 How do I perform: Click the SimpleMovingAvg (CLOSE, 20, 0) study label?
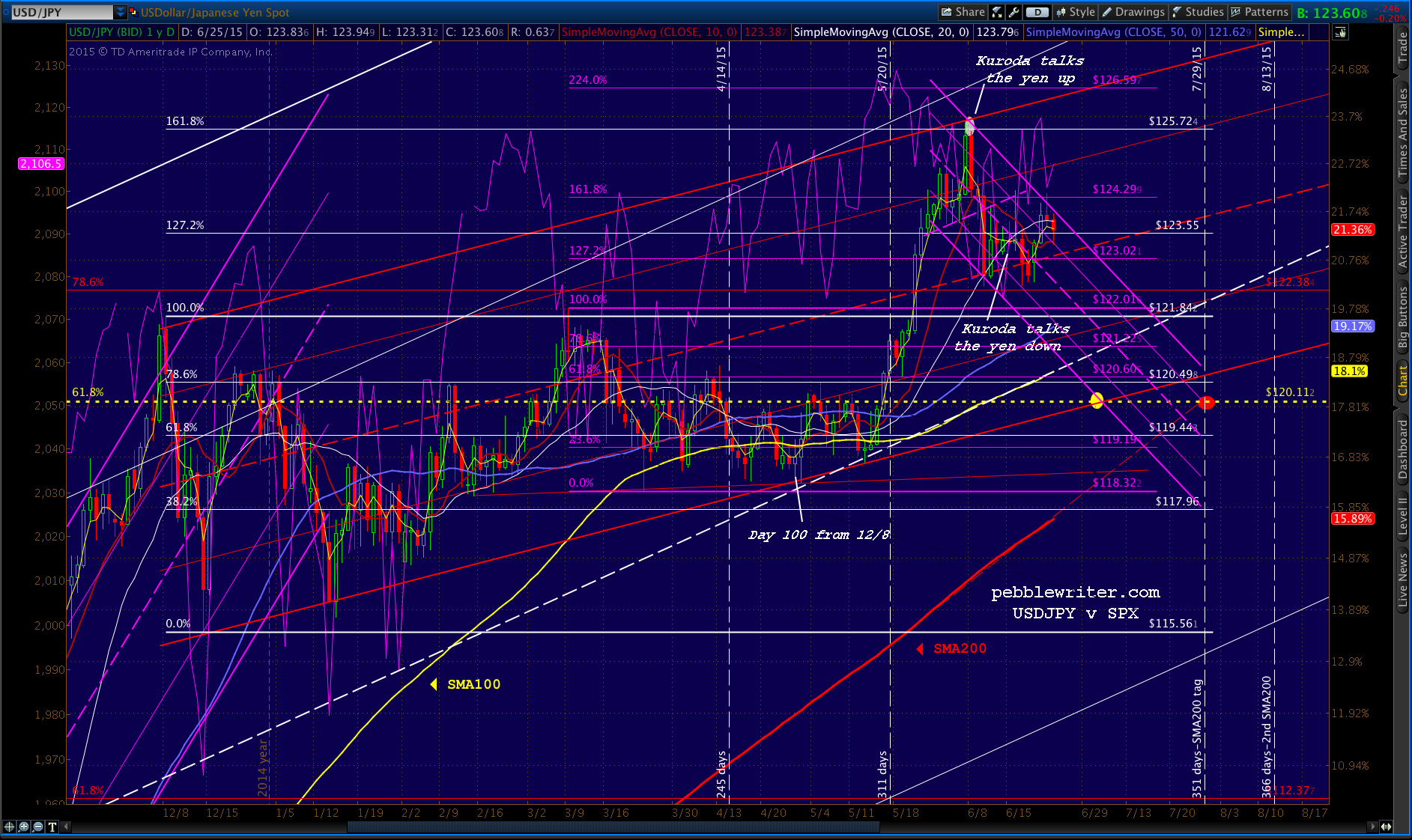pyautogui.click(x=881, y=32)
